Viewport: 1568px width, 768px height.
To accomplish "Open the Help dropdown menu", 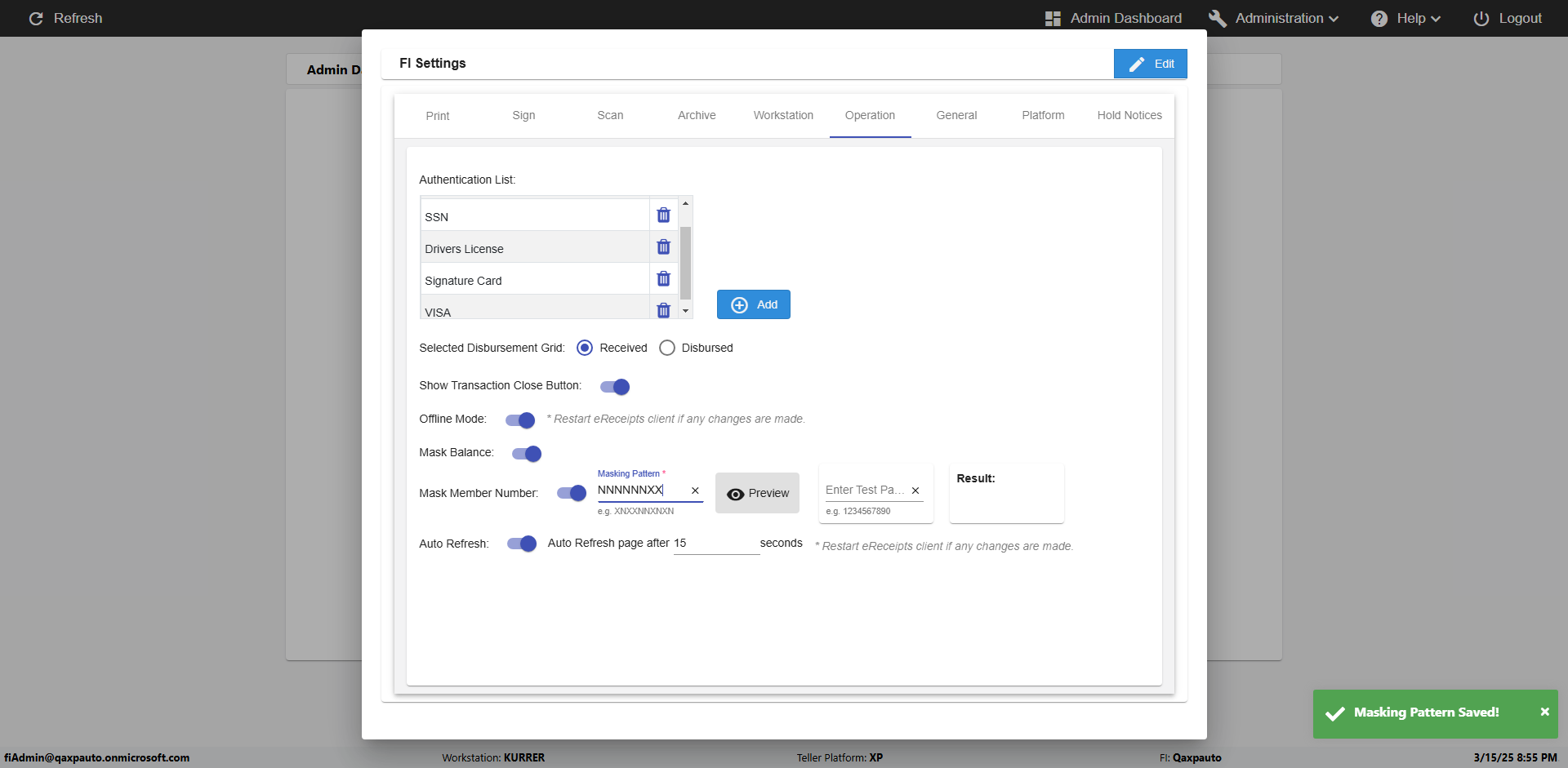I will pyautogui.click(x=1405, y=18).
